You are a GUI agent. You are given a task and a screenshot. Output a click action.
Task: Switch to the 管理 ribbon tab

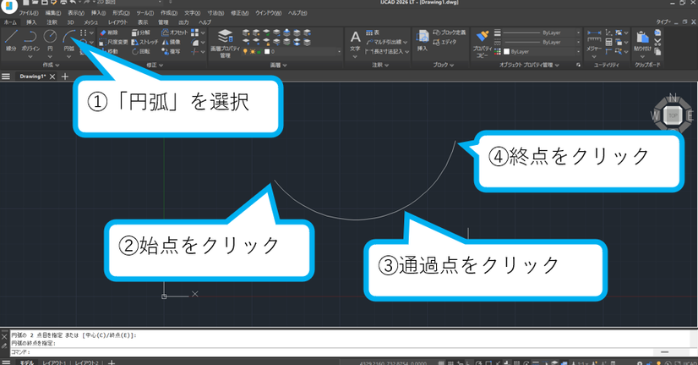163,22
